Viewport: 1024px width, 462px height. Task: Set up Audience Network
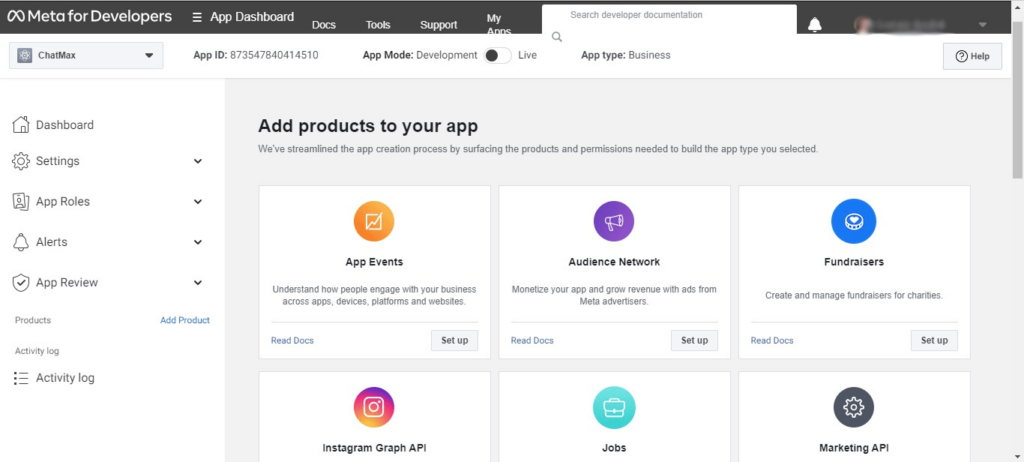(694, 340)
